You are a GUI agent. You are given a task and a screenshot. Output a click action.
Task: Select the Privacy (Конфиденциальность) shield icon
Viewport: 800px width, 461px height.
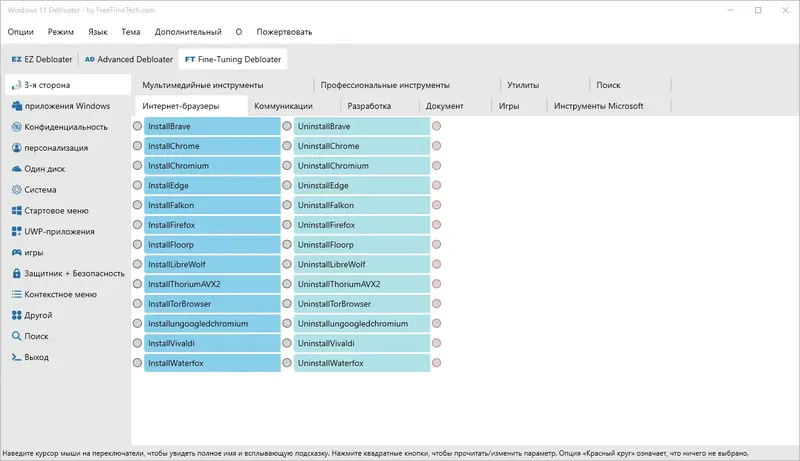tap(17, 127)
